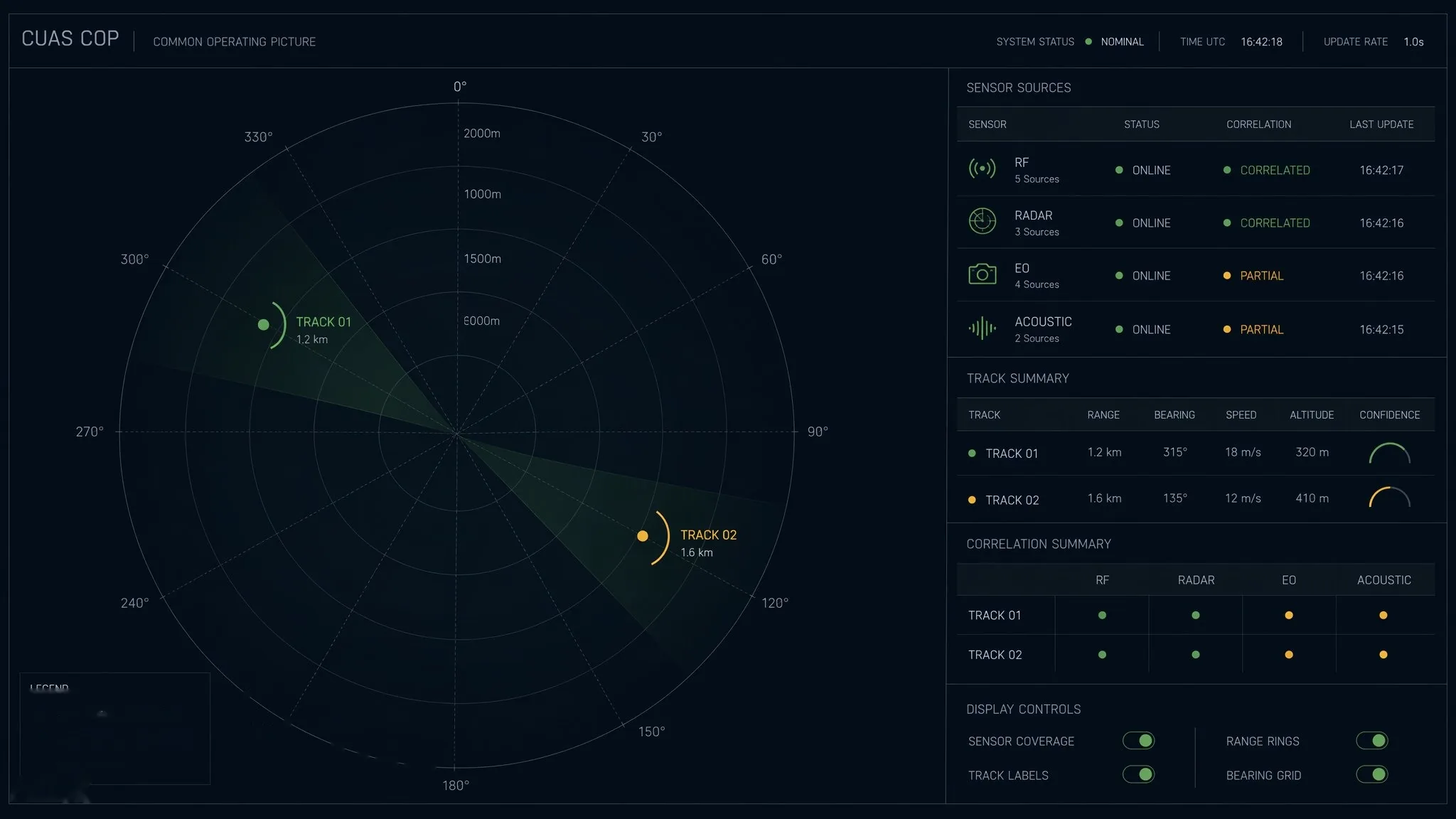Viewport: 1456px width, 819px height.
Task: Click the RF last update time 16:42:17
Action: (x=1381, y=170)
